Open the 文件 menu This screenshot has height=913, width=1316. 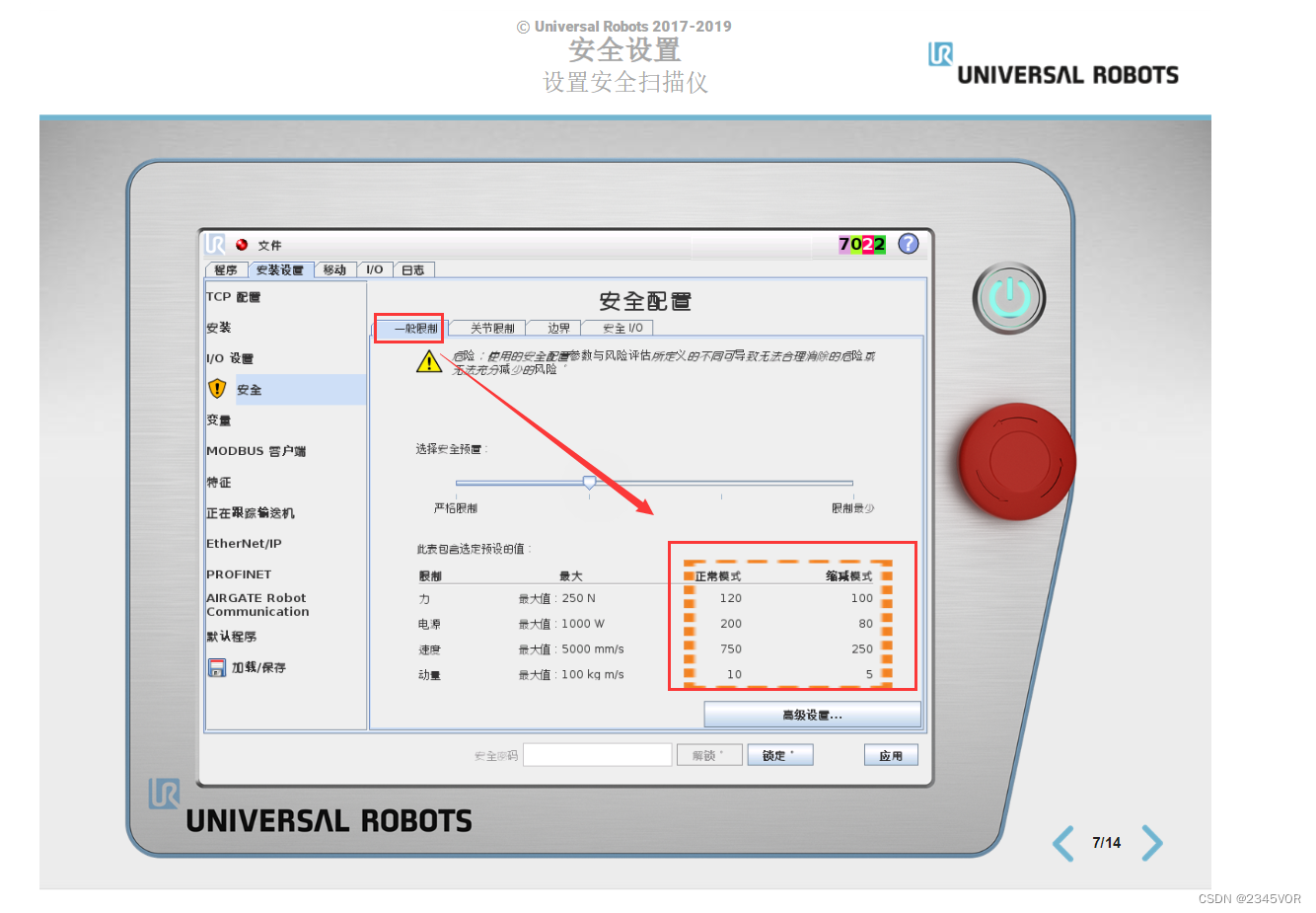pyautogui.click(x=269, y=246)
